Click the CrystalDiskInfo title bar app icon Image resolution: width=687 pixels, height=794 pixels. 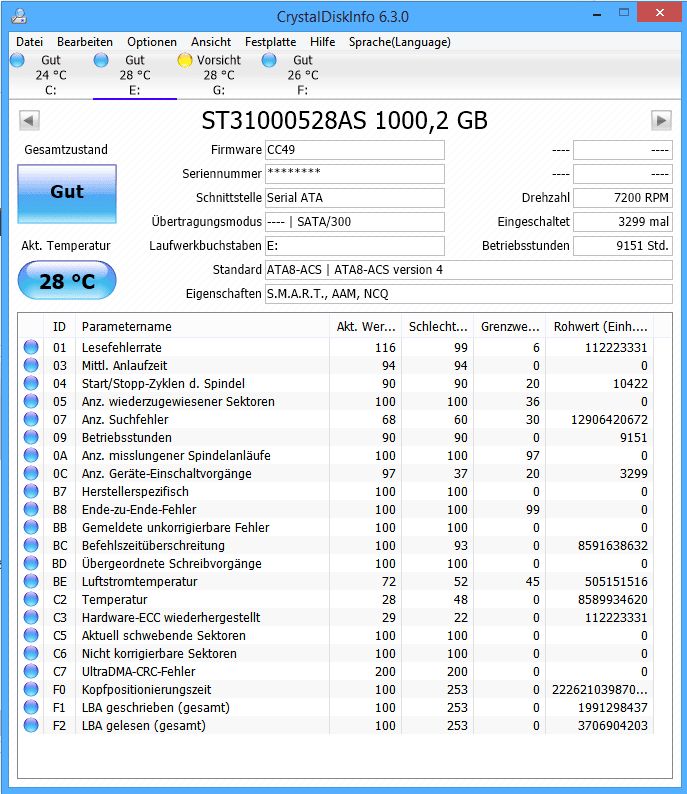tap(19, 16)
